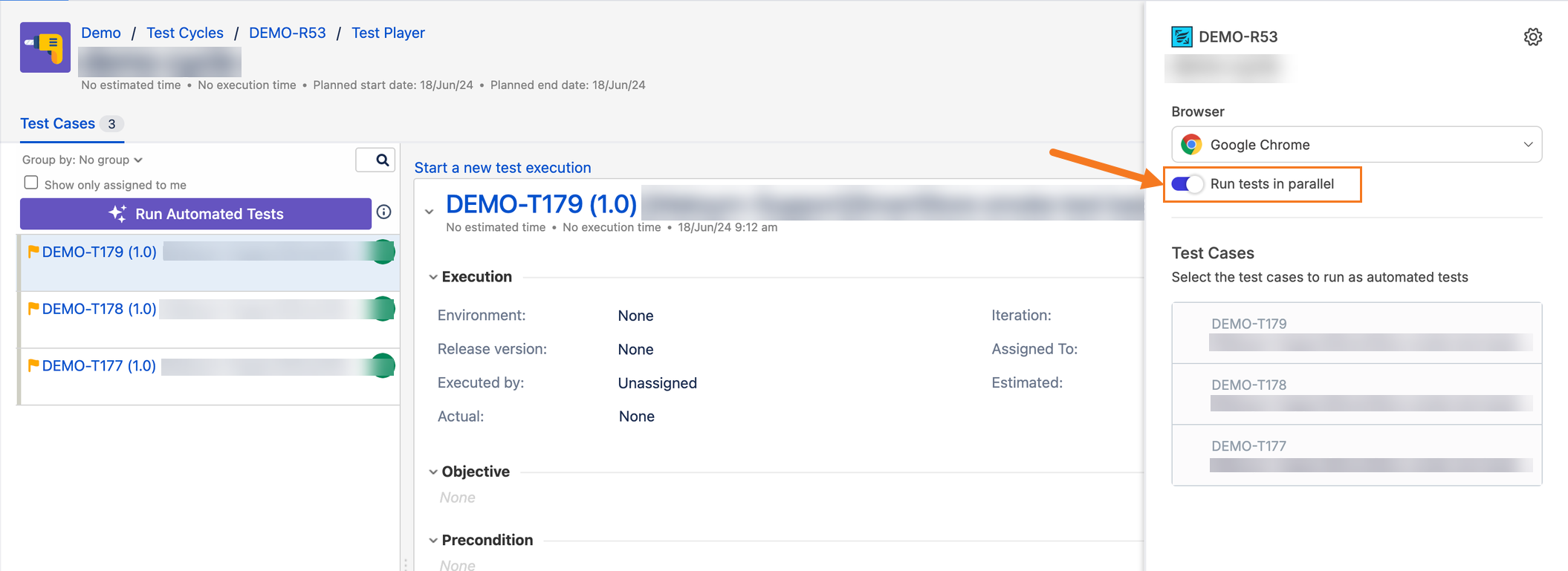Click the Objective None placeholder

457,497
